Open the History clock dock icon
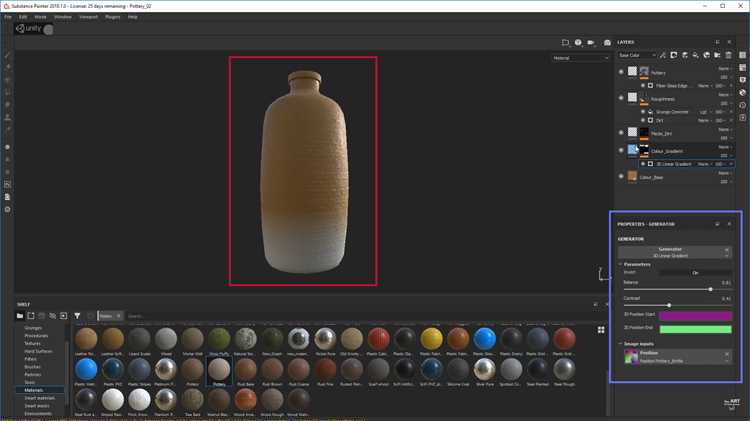This screenshot has width=750, height=421. pyautogui.click(x=742, y=105)
